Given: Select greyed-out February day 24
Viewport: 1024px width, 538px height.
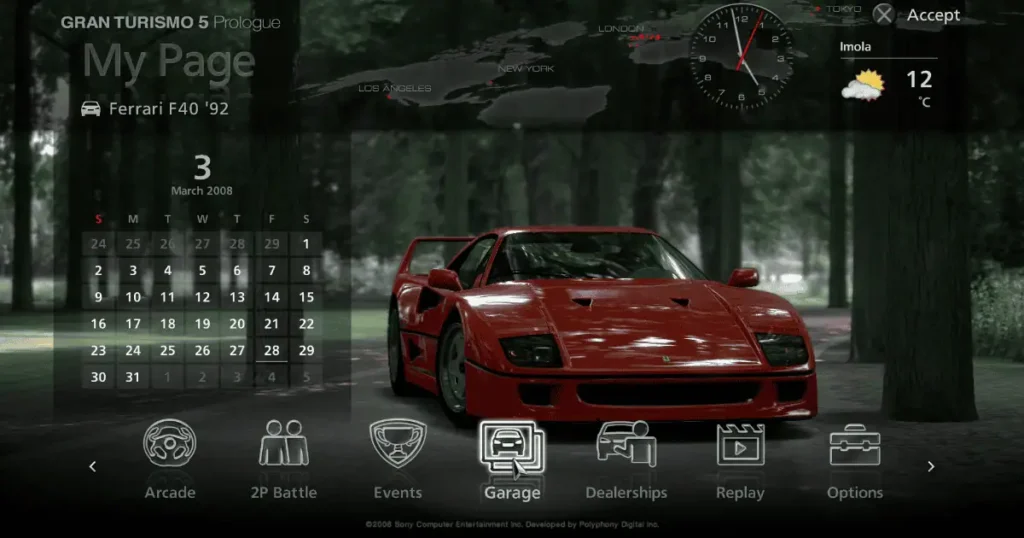Looking at the screenshot, I should pos(99,244).
